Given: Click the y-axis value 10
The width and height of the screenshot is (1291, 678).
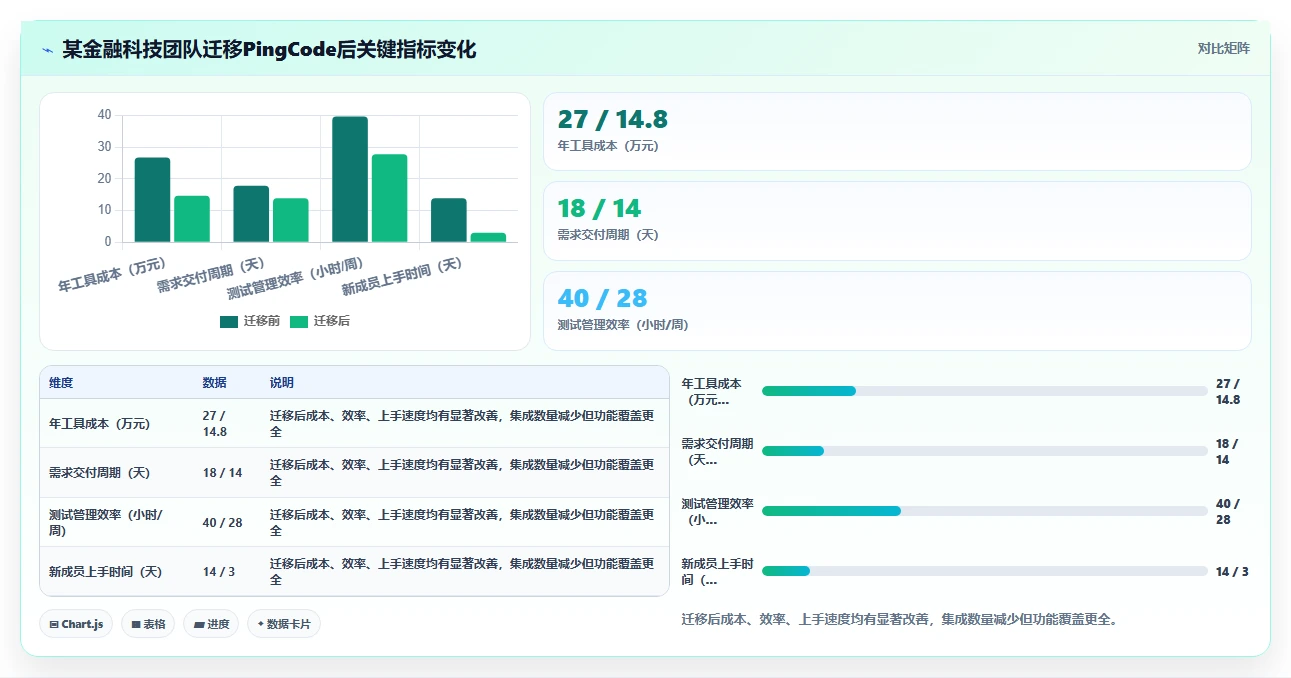Looking at the screenshot, I should pos(105,210).
